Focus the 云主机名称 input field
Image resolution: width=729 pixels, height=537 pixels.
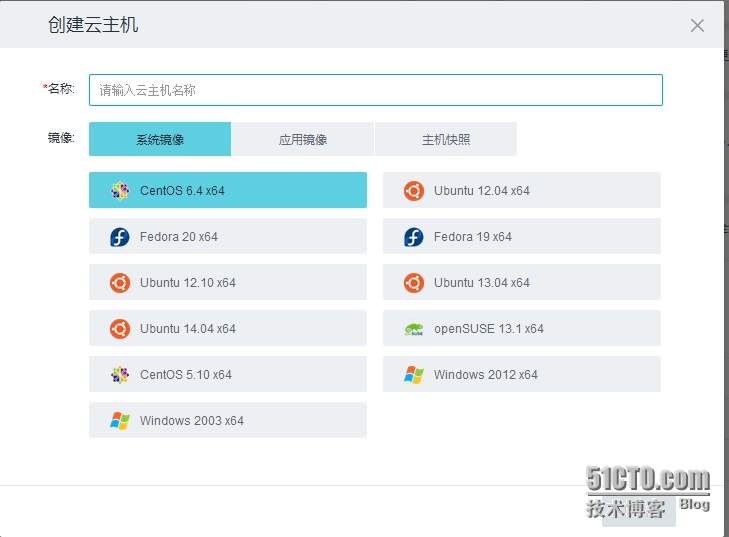tap(376, 90)
